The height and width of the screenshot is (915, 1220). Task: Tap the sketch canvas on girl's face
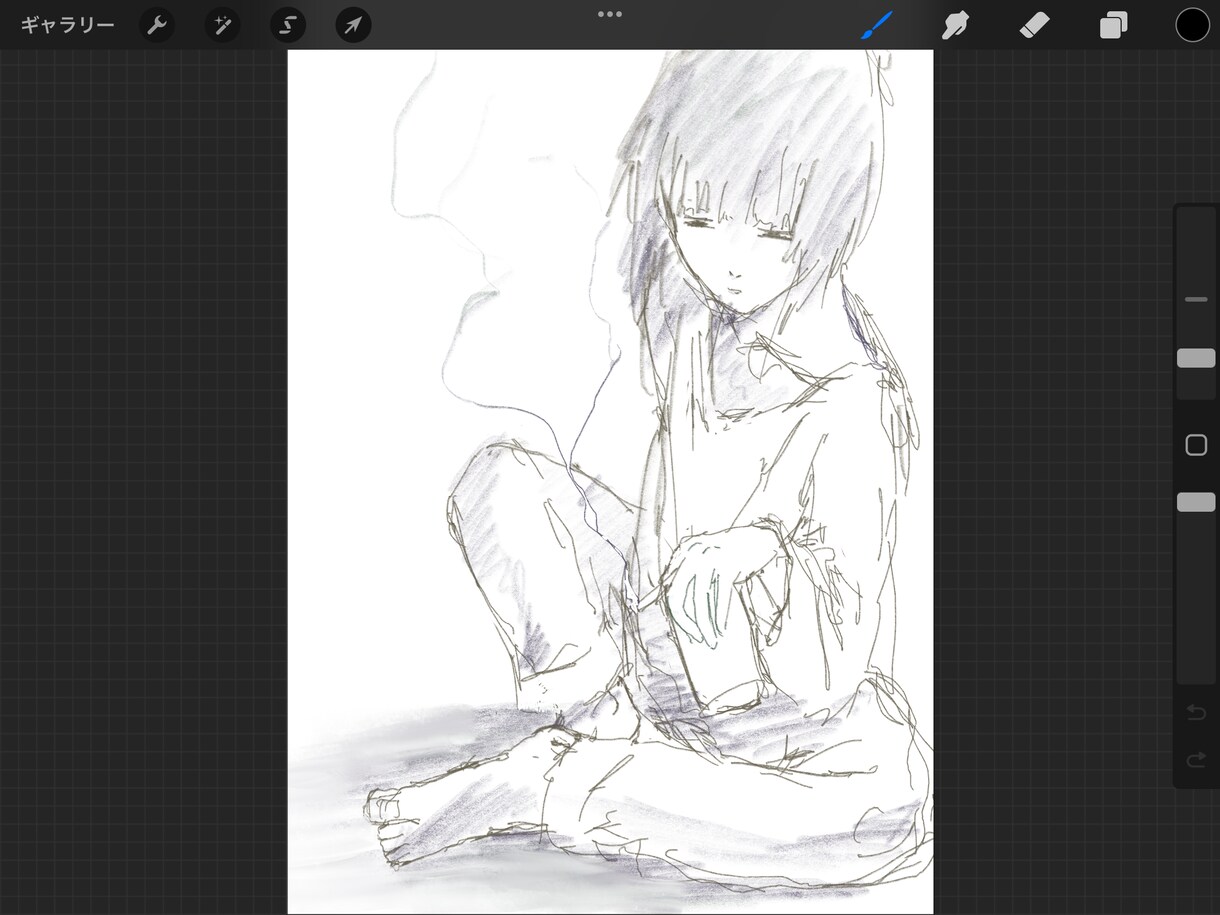tap(737, 250)
